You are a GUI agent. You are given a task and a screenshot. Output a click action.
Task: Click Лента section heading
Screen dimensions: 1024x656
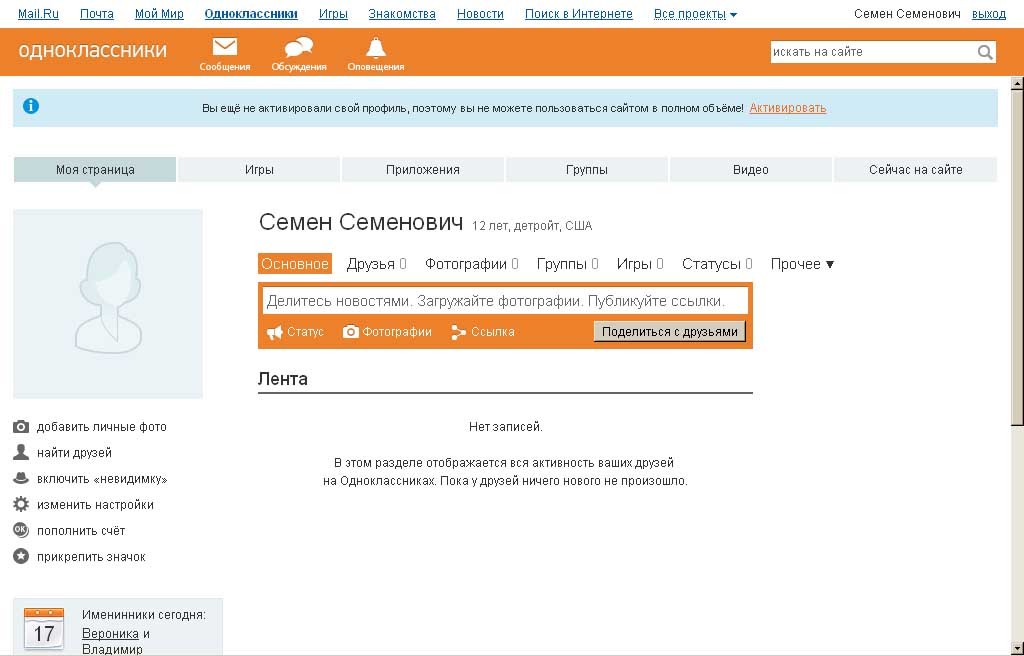[x=283, y=379]
